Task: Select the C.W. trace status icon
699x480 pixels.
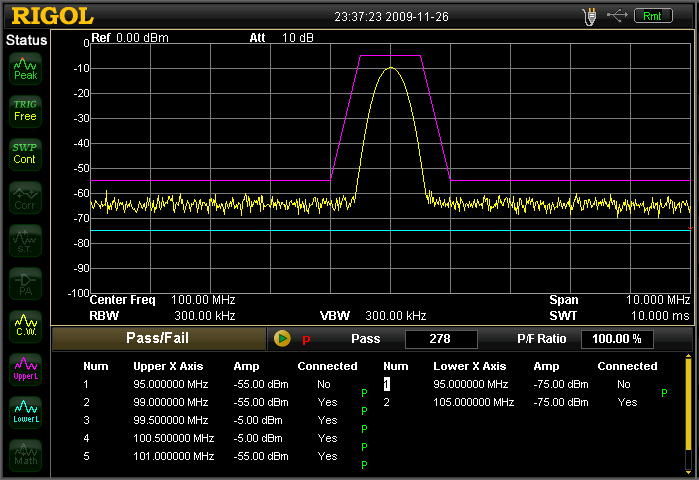Action: pyautogui.click(x=25, y=326)
